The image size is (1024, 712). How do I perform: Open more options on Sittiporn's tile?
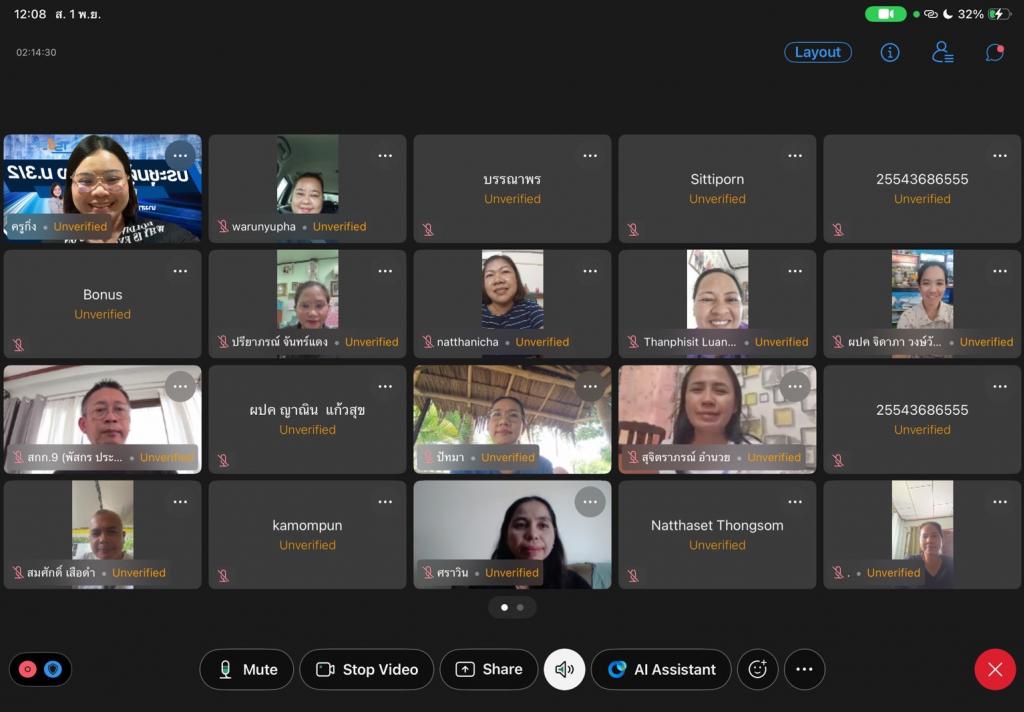(x=795, y=156)
